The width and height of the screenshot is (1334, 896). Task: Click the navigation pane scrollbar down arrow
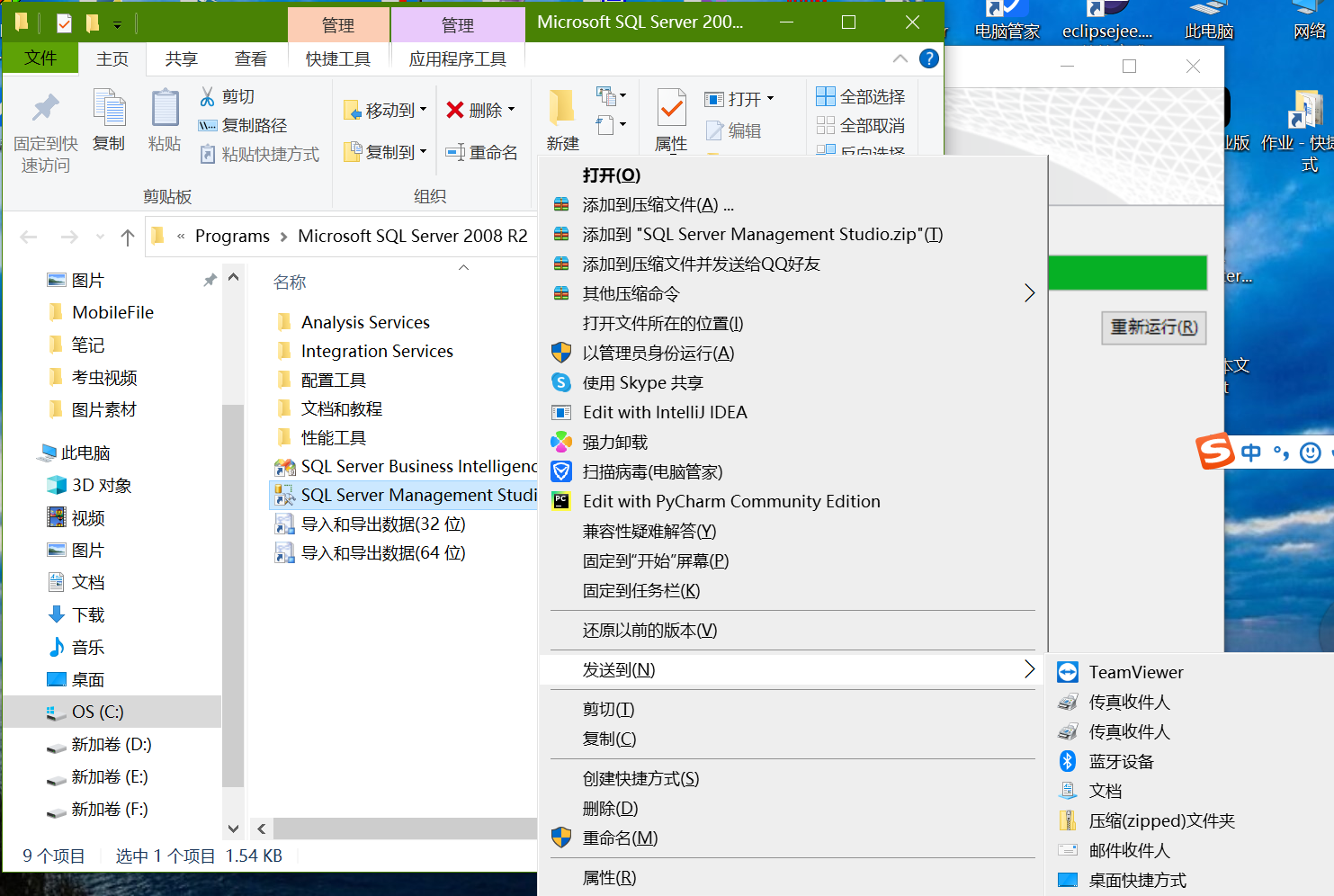coord(233,829)
